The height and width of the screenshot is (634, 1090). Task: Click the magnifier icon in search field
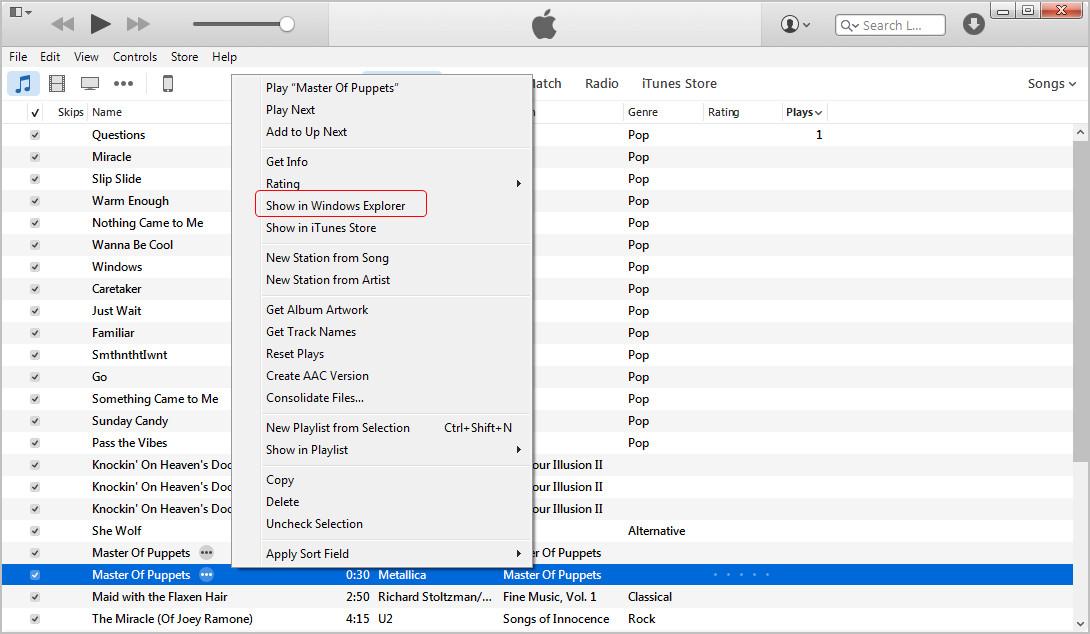point(849,26)
